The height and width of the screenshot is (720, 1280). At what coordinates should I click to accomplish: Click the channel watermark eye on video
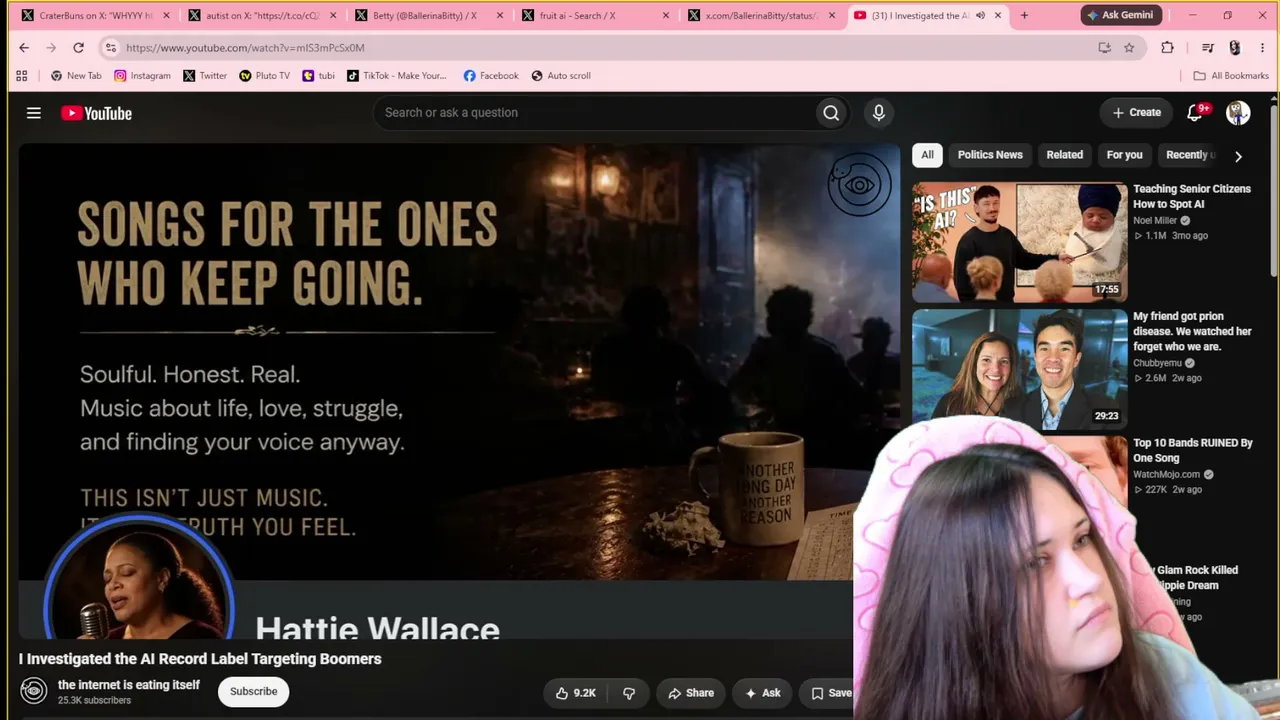pyautogui.click(x=859, y=185)
